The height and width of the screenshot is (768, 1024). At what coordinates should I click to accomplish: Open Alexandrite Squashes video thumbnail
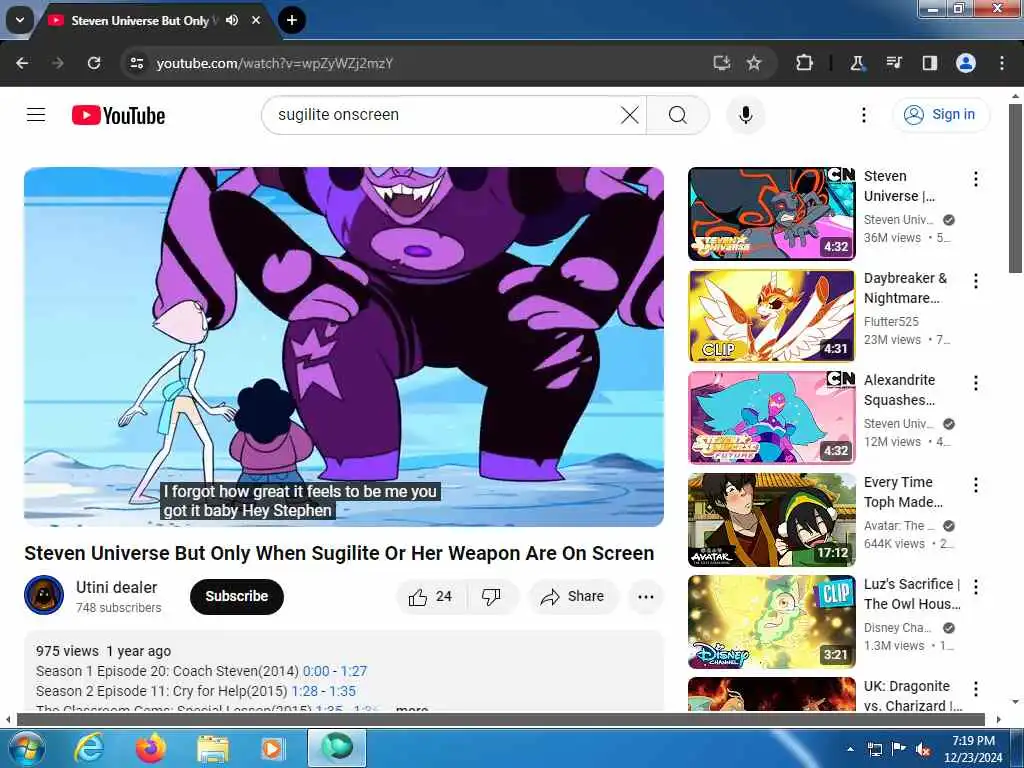pos(771,417)
